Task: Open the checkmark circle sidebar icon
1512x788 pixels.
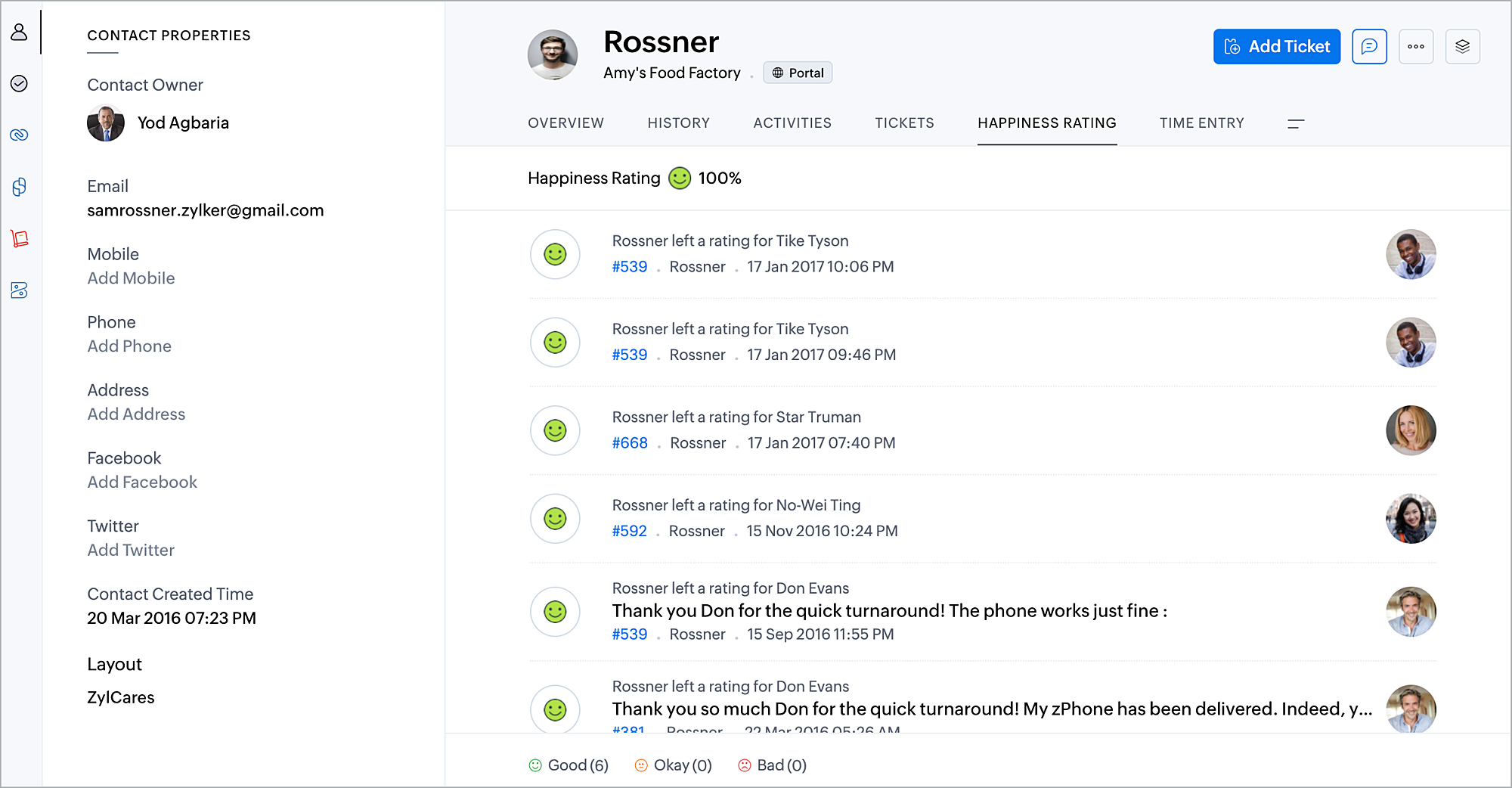Action: coord(19,83)
